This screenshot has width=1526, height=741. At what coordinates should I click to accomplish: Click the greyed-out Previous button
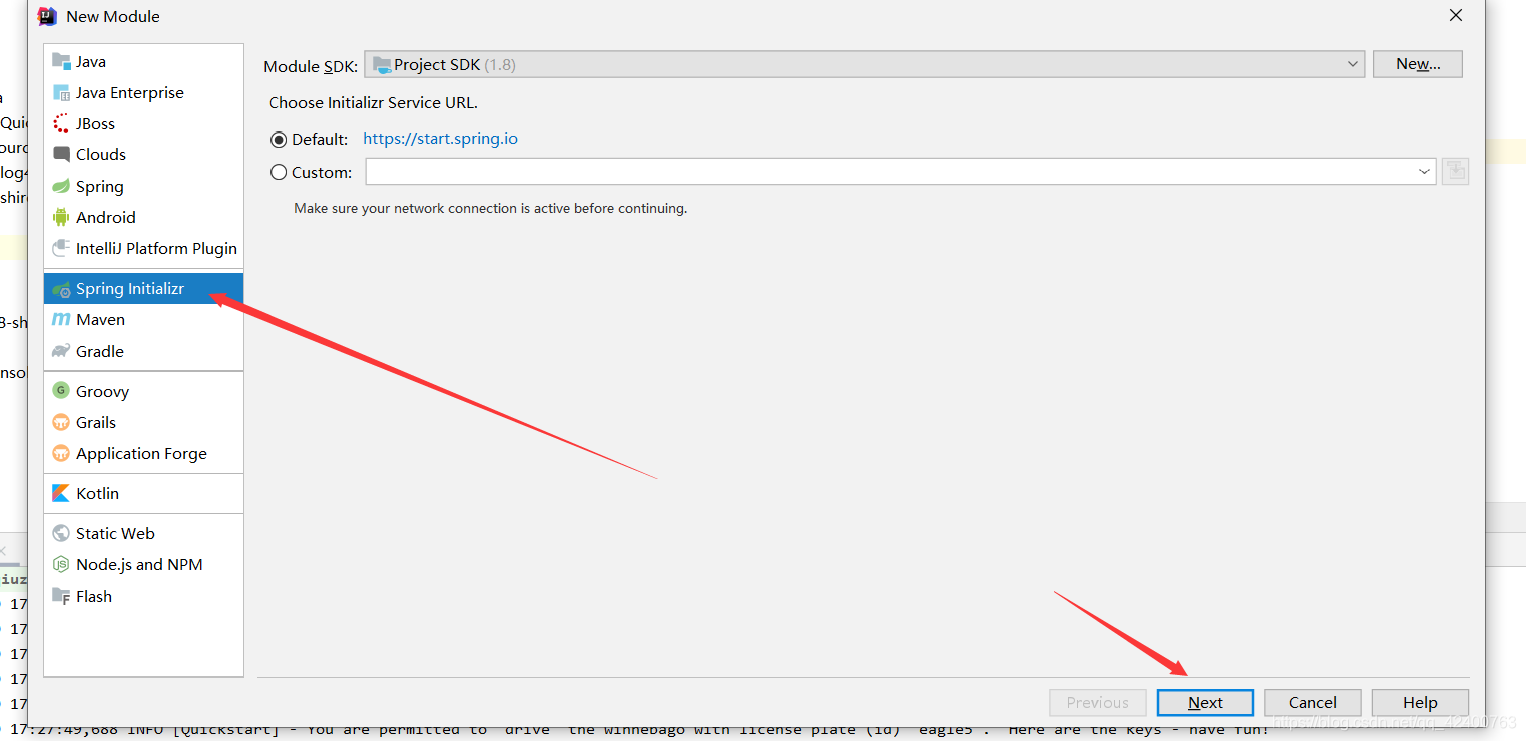point(1097,702)
